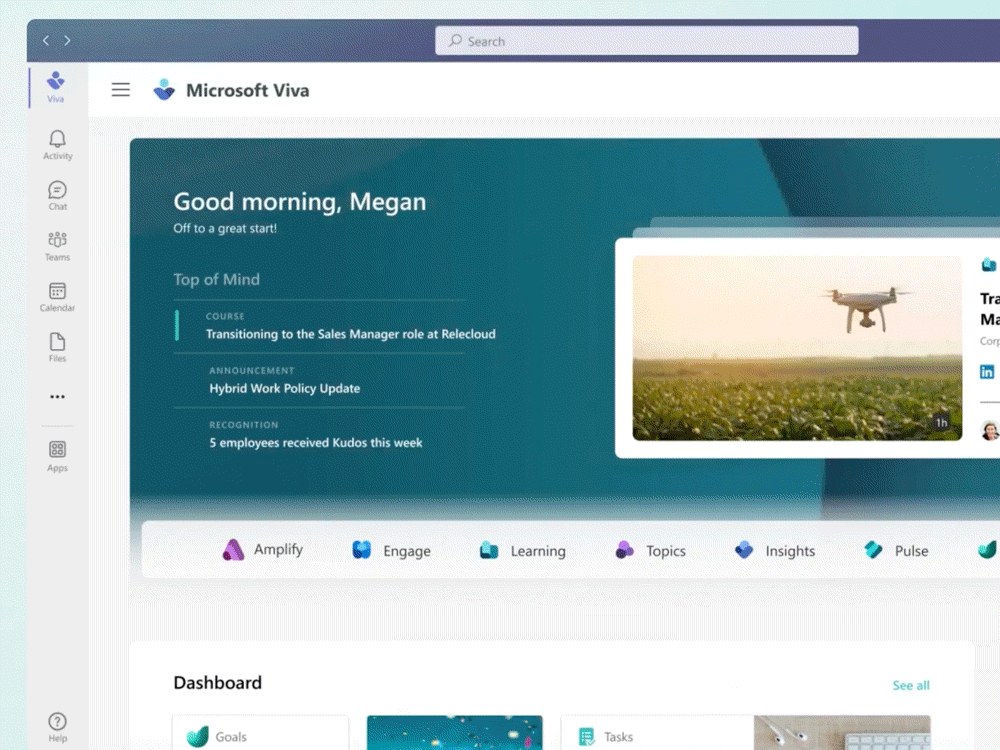The height and width of the screenshot is (750, 1000).
Task: Show more apps with the ellipsis button
Action: click(x=58, y=397)
